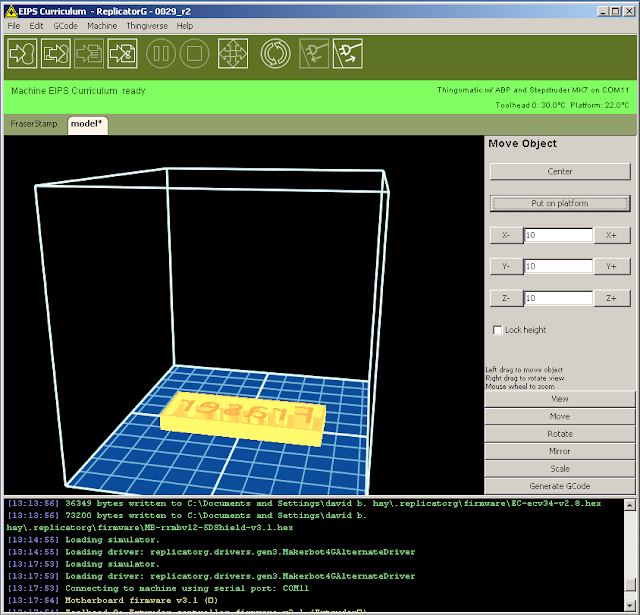Screen dimensions: 640x615
Task: Click the Pause build round icon
Action: tap(161, 53)
